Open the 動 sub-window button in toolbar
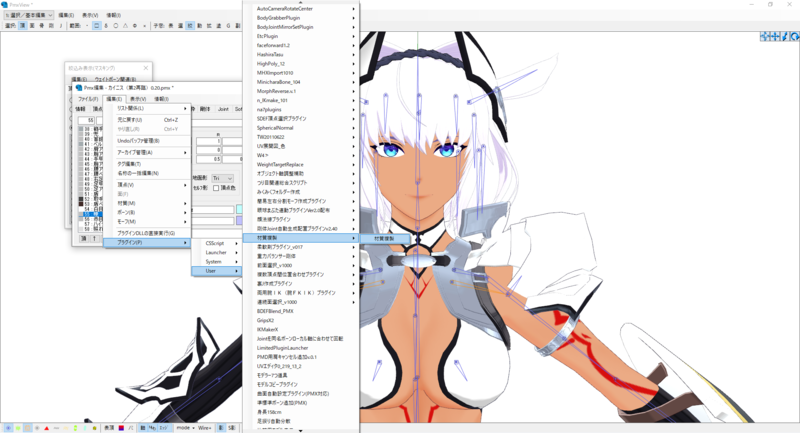 tap(199, 26)
